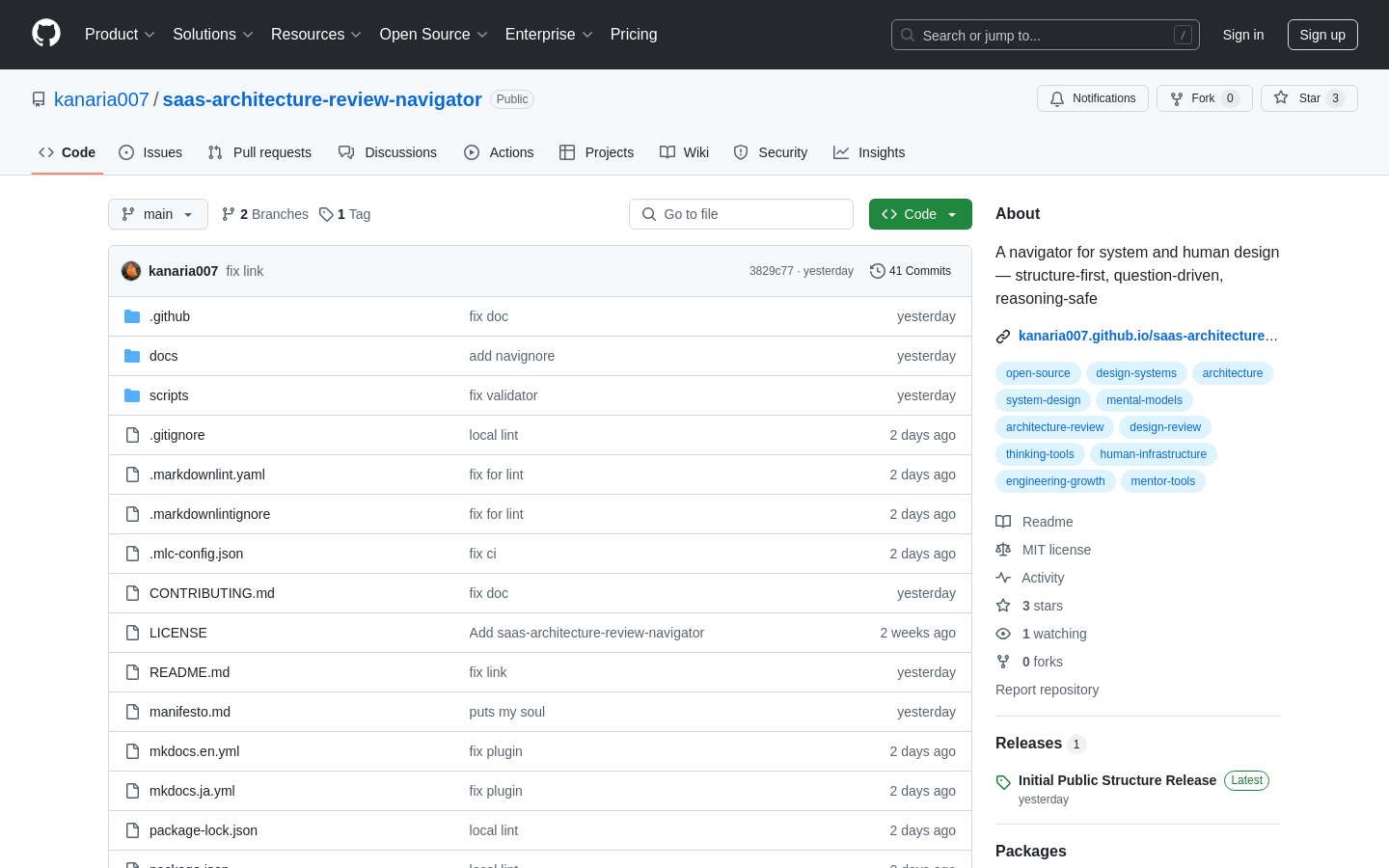Switch to the Issues tab
1389x868 pixels.
coord(150,152)
